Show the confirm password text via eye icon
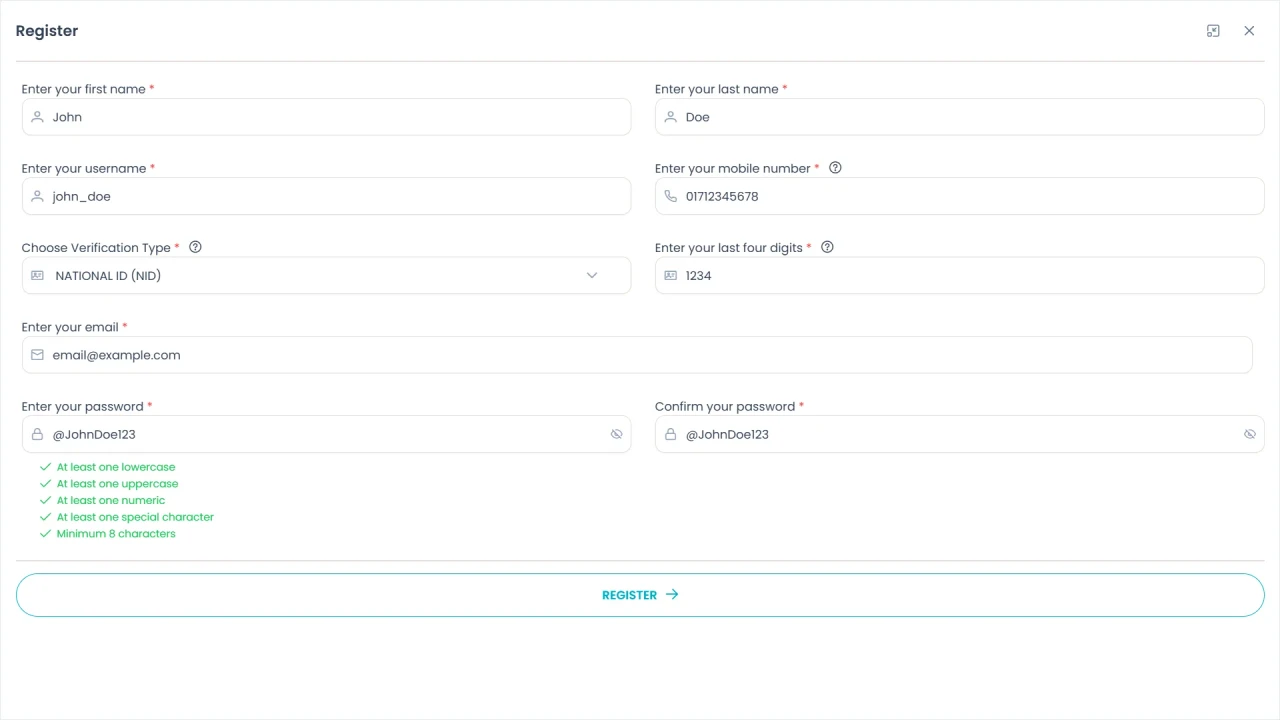Screen dimensions: 1280x720 1249,434
